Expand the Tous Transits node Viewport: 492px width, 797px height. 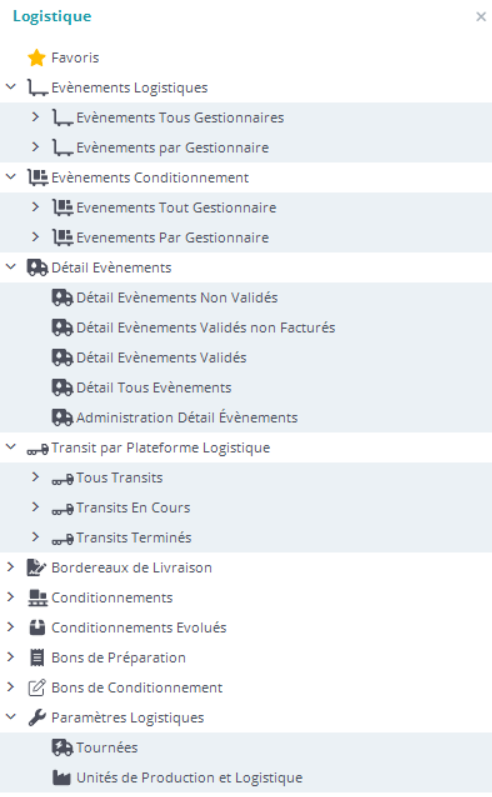pyautogui.click(x=35, y=477)
